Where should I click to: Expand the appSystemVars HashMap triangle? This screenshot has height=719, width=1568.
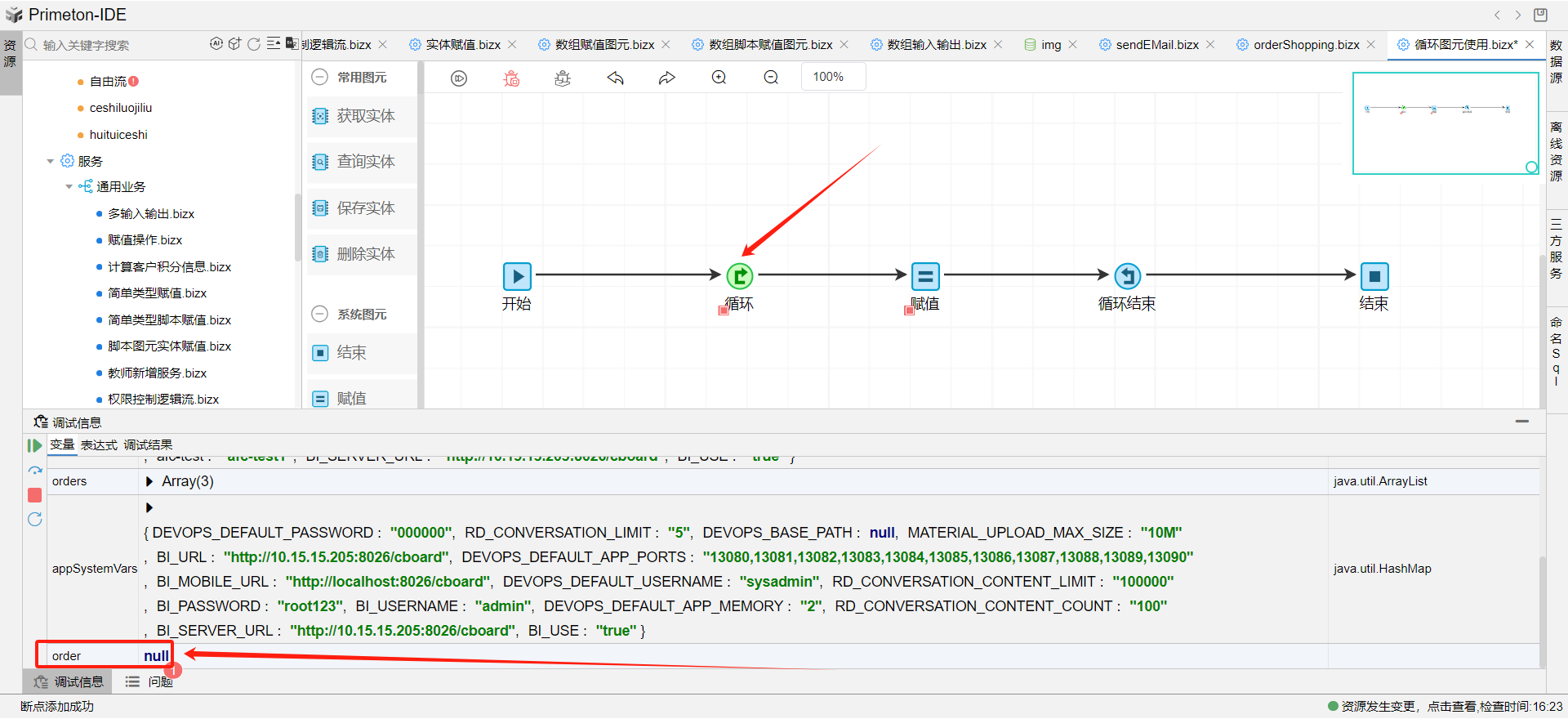pos(149,507)
